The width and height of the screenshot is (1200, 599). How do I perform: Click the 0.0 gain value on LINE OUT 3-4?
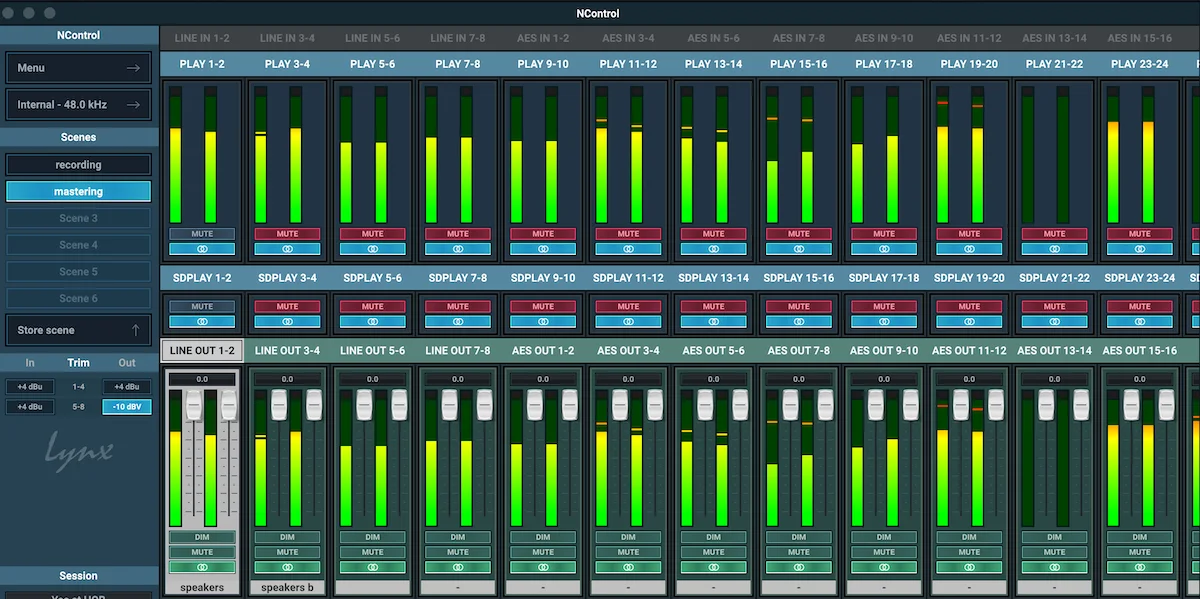287,379
